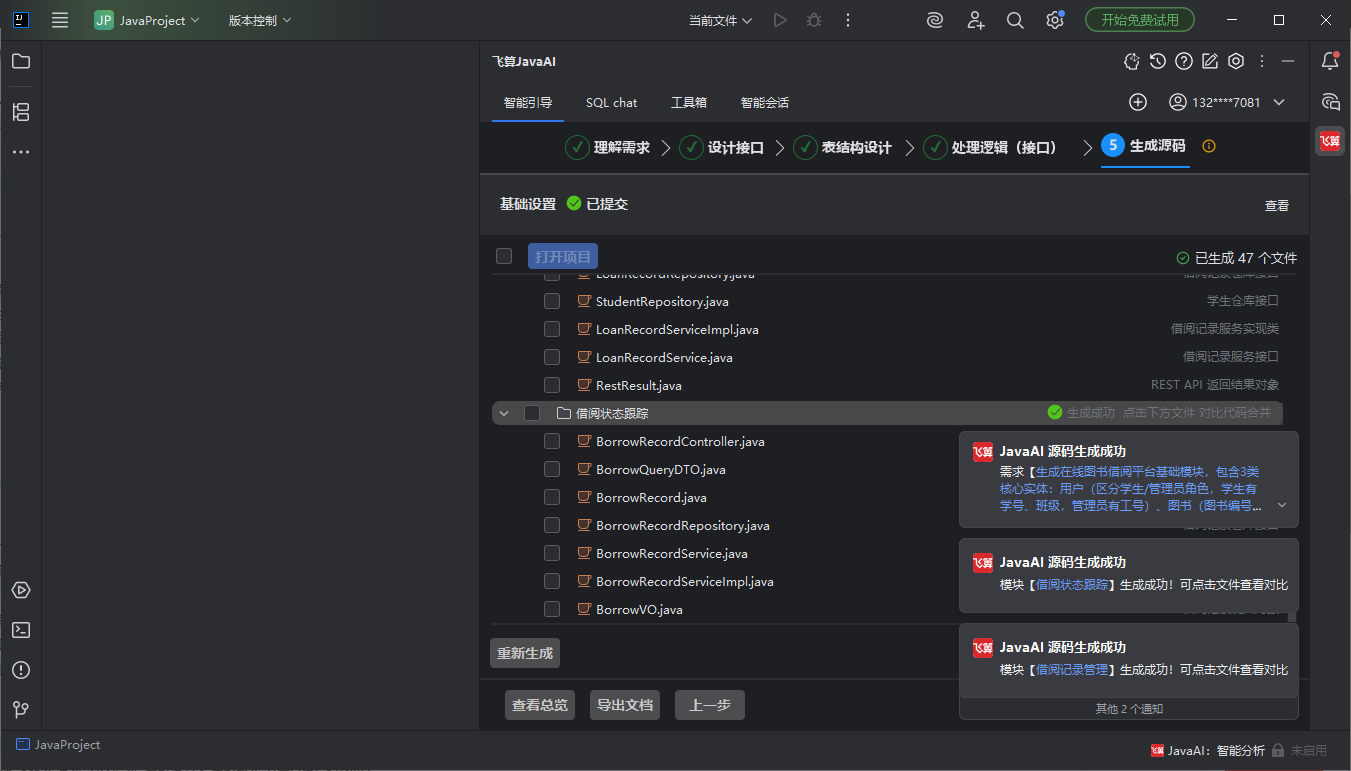Open Code With Me add-user icon
This screenshot has height=771, width=1351.
[x=976, y=20]
